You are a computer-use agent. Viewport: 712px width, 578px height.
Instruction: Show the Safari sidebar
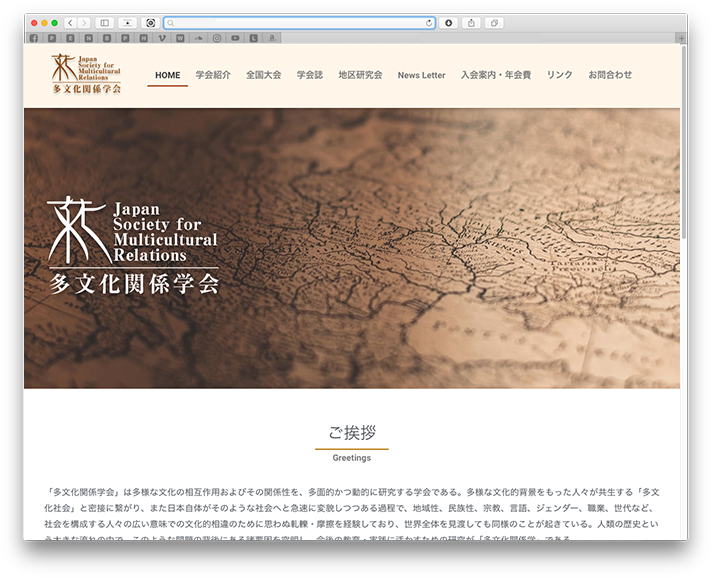click(x=104, y=23)
